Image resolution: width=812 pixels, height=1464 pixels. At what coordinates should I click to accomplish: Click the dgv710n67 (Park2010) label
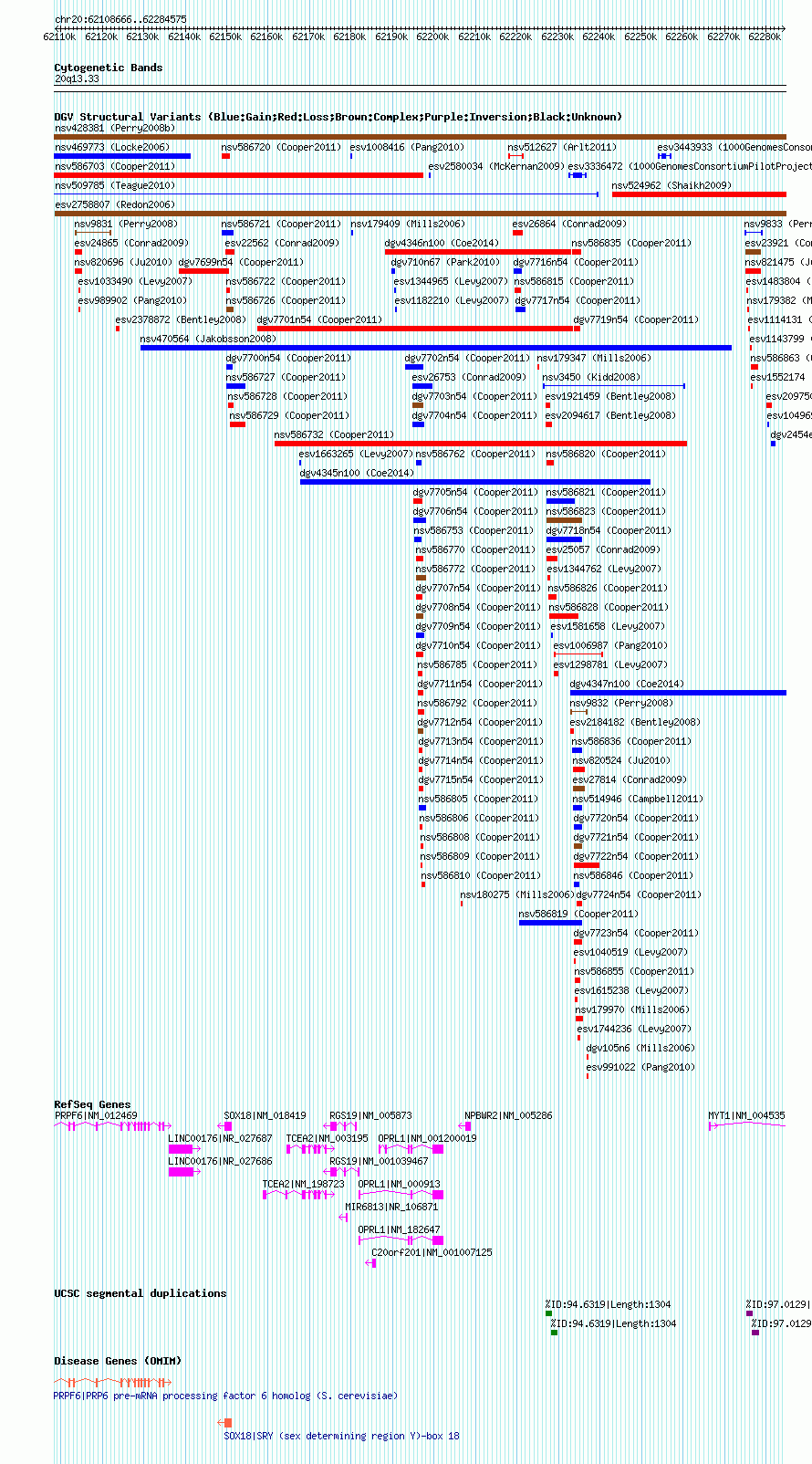pyautogui.click(x=445, y=262)
